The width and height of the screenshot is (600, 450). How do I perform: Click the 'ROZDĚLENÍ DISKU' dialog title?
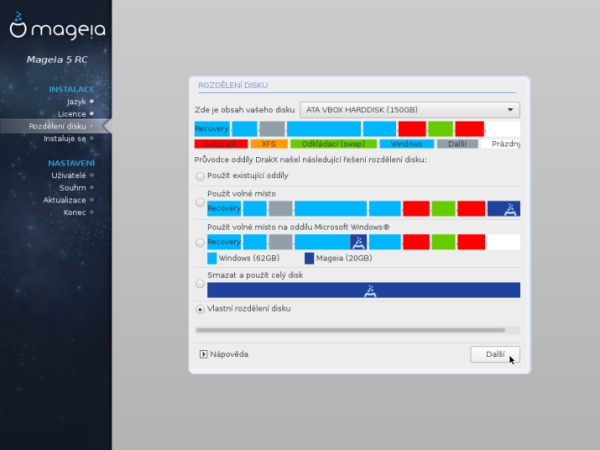point(233,85)
